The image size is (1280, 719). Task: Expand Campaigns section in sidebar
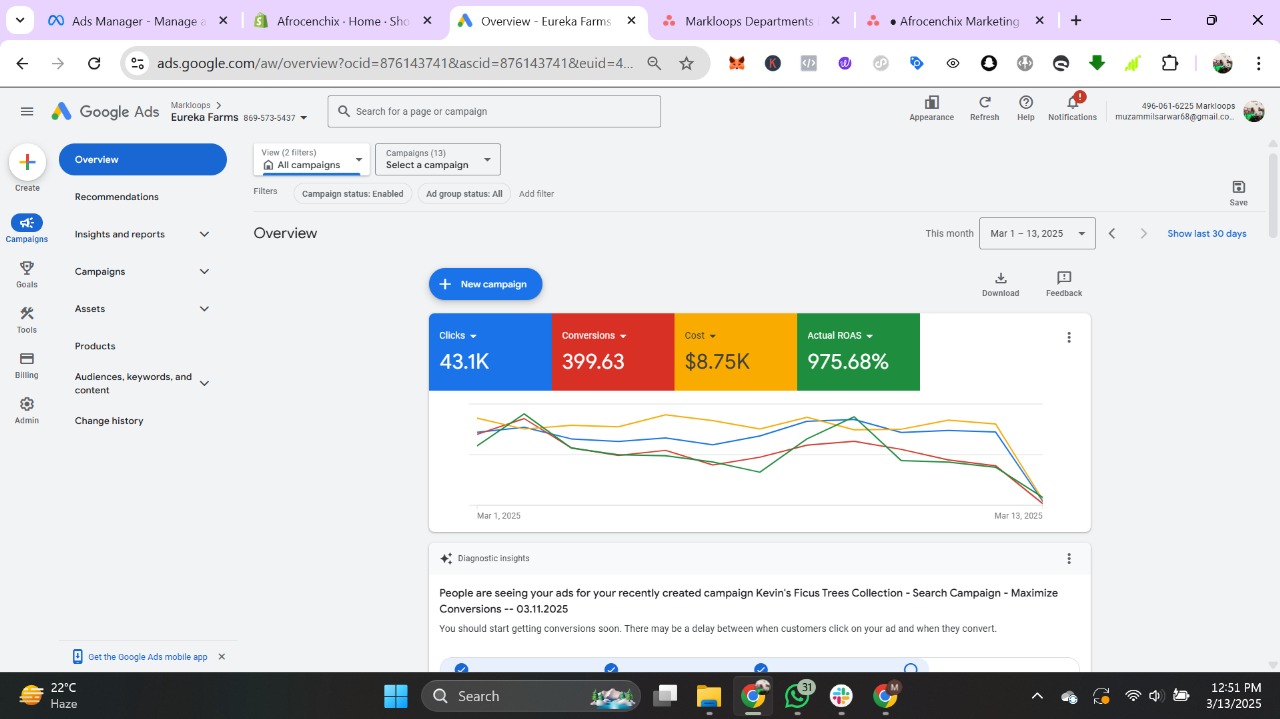(x=204, y=272)
